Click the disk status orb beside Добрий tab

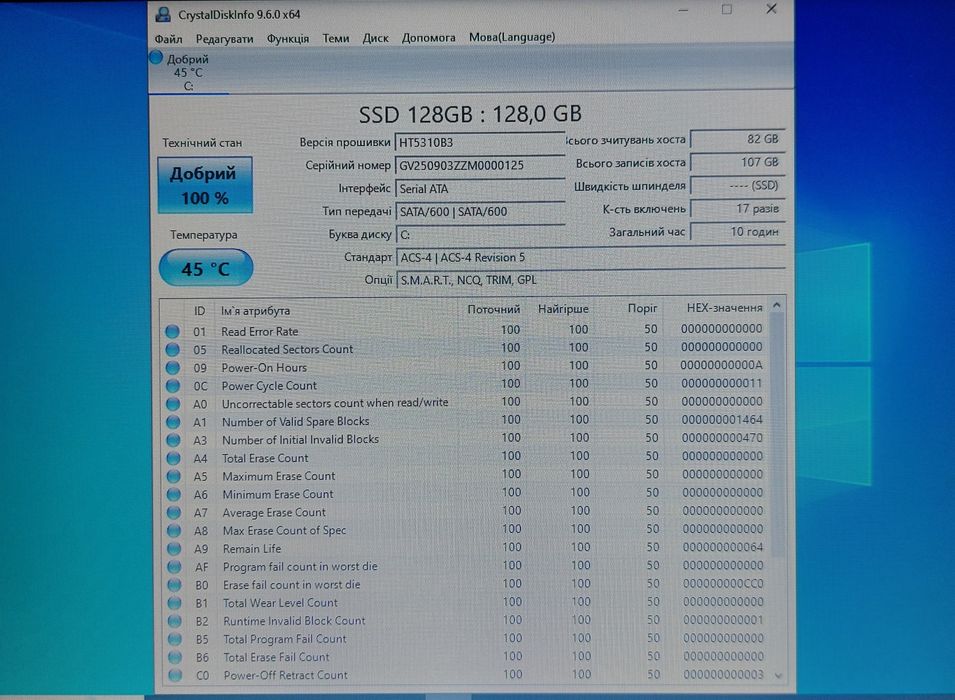156,58
